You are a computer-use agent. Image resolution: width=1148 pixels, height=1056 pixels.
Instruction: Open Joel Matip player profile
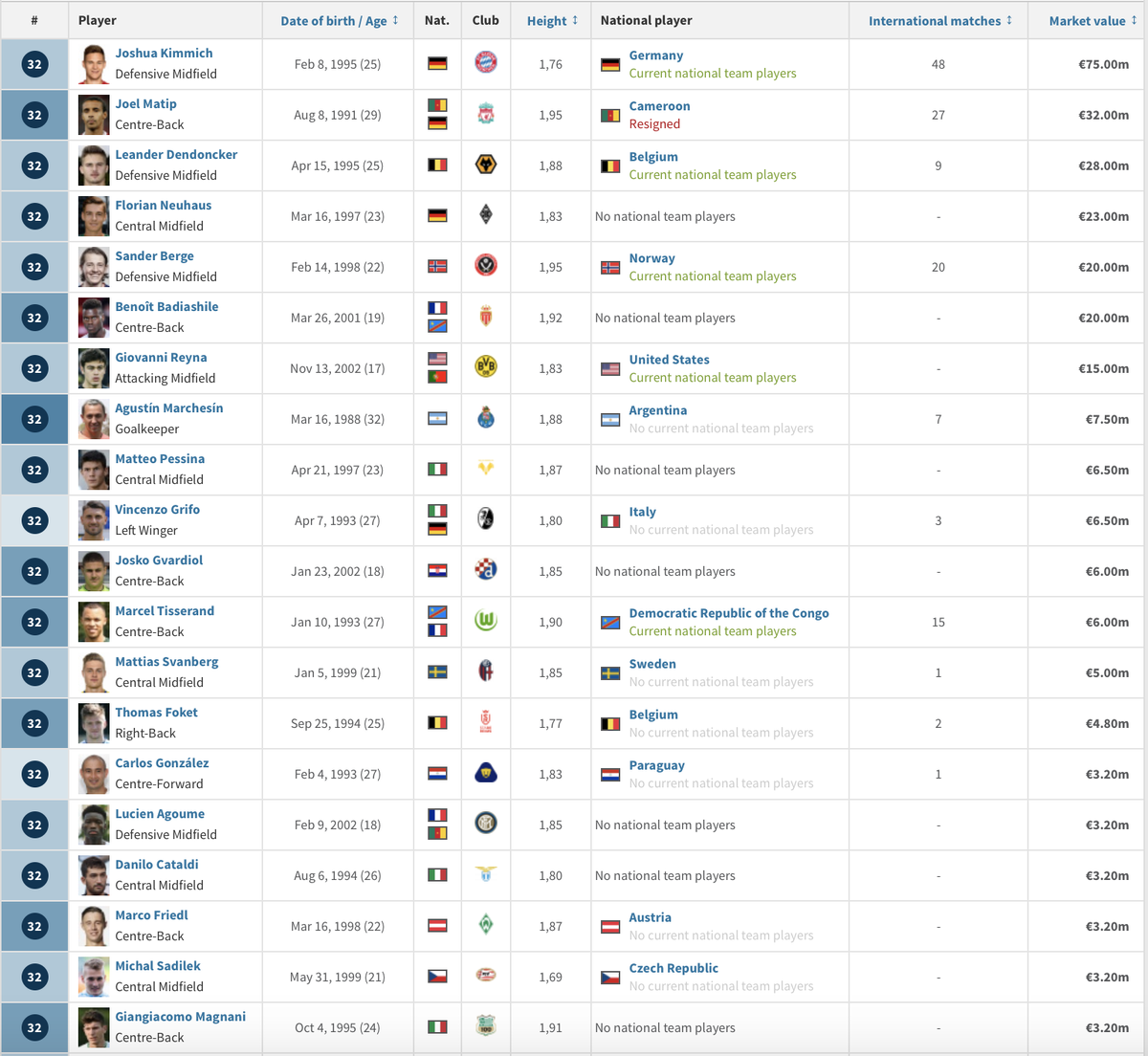coord(145,103)
